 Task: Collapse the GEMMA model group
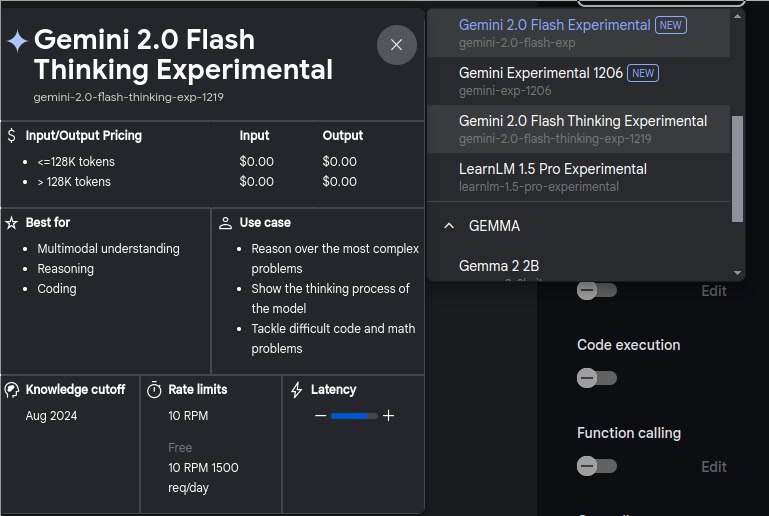click(449, 226)
